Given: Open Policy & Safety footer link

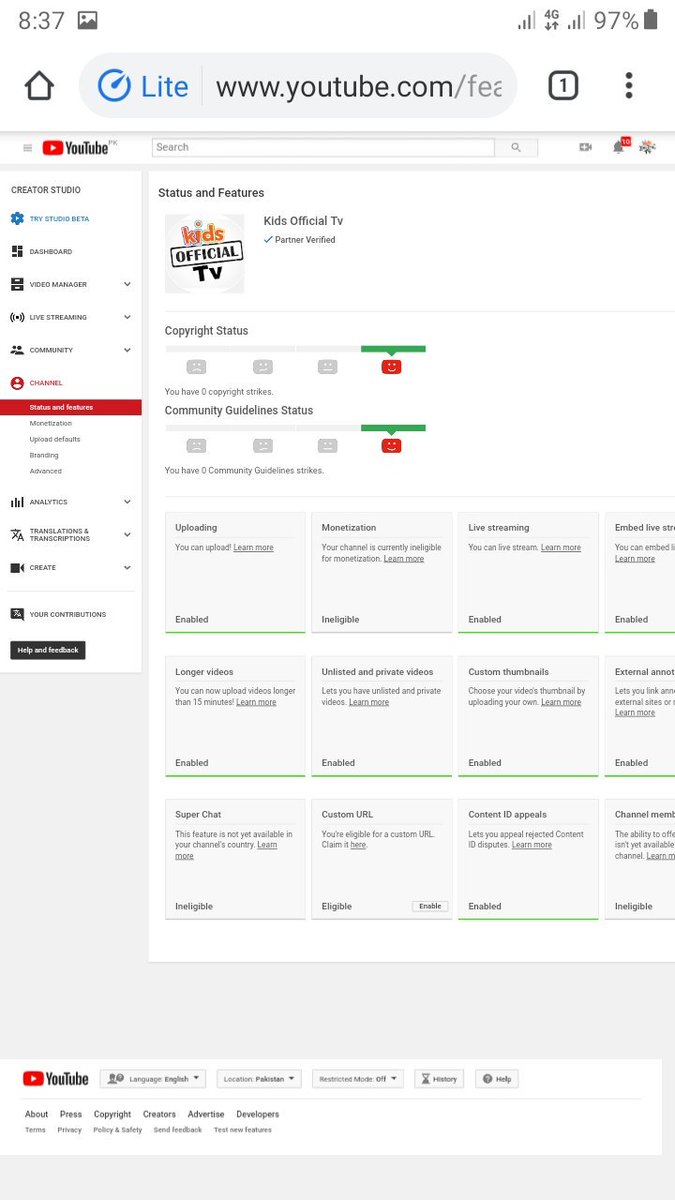Looking at the screenshot, I should pos(118,1130).
